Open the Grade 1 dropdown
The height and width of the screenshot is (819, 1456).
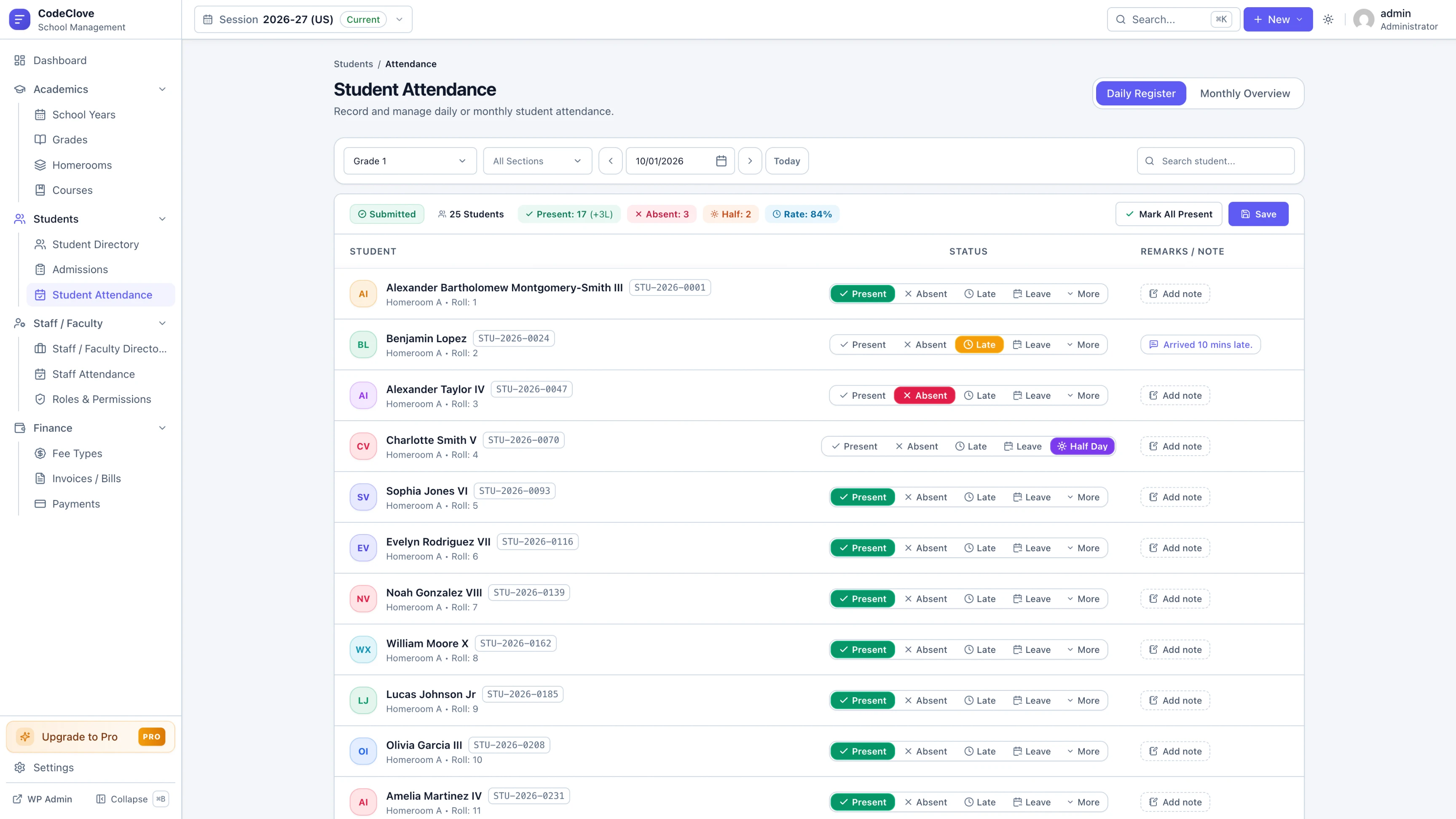tap(410, 161)
